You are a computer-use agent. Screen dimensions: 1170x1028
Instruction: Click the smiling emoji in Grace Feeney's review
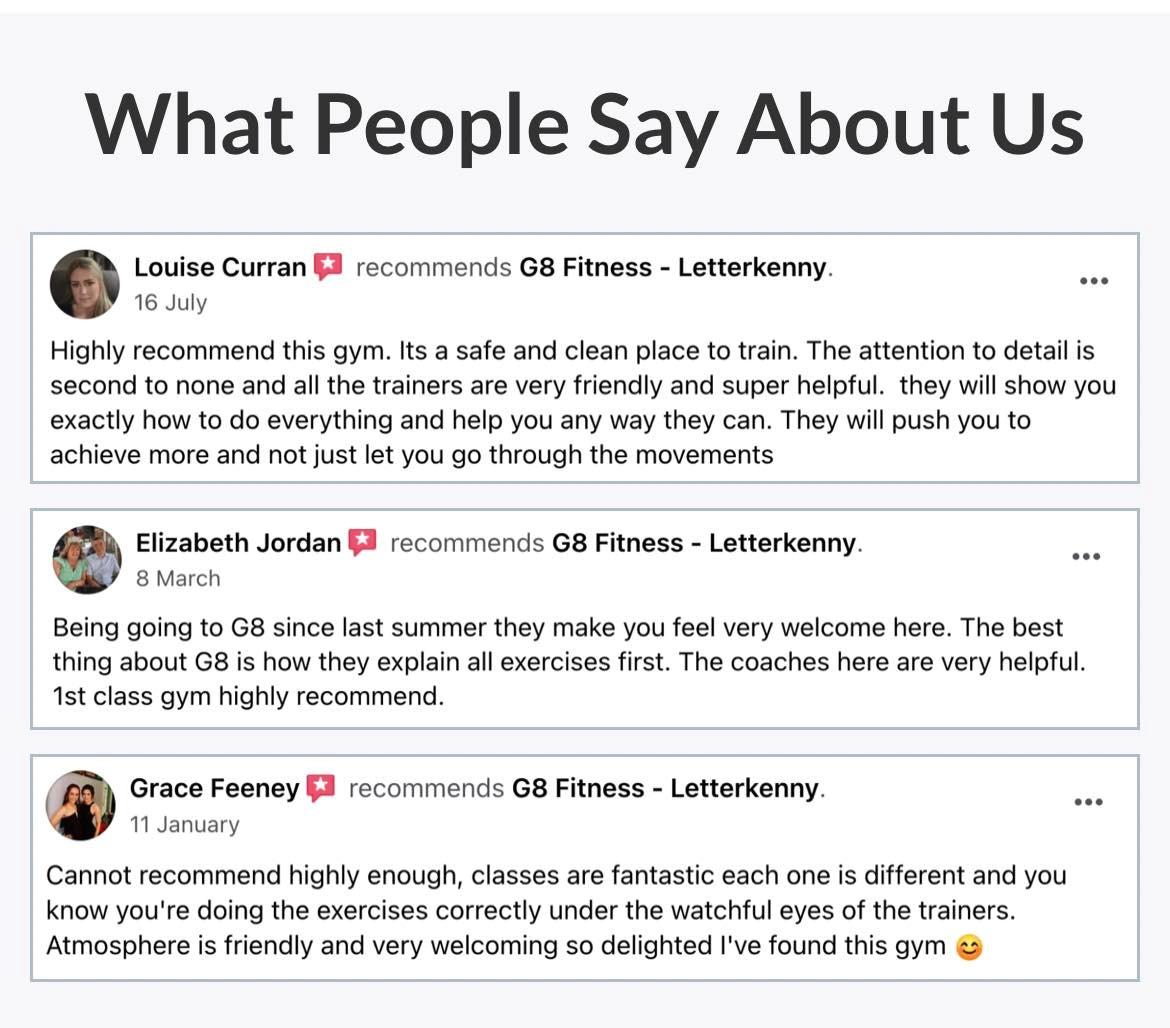coord(968,946)
